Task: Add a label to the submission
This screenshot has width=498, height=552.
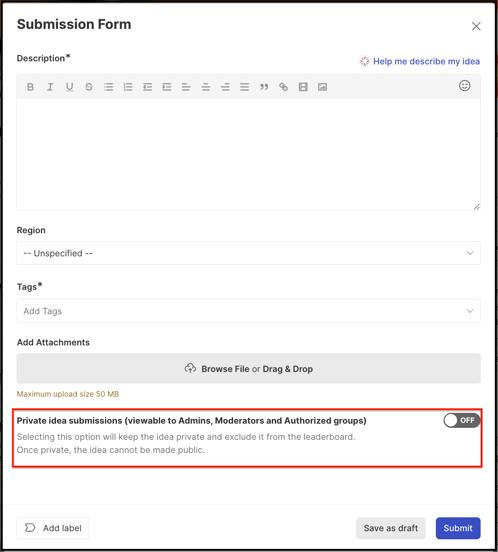Action: click(x=53, y=528)
